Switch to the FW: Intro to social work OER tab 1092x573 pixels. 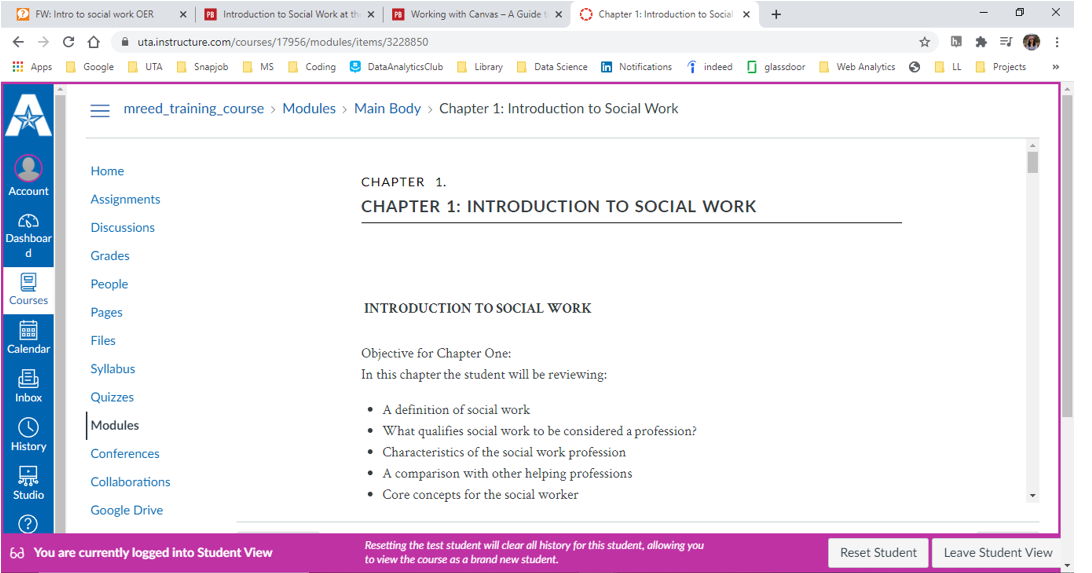pyautogui.click(x=95, y=14)
